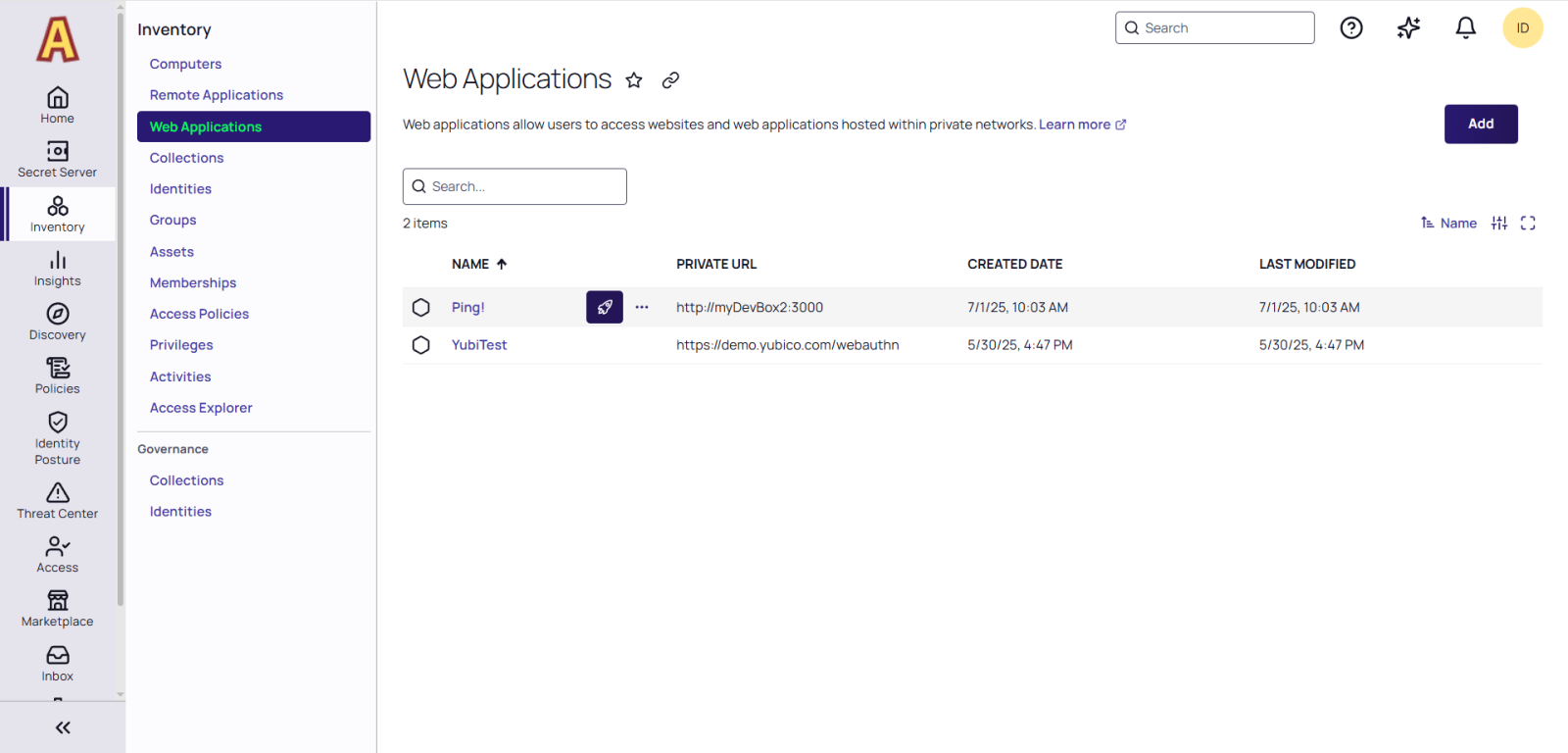The height and width of the screenshot is (753, 1568).
Task: Open the Name sort dropdown
Action: click(1448, 224)
